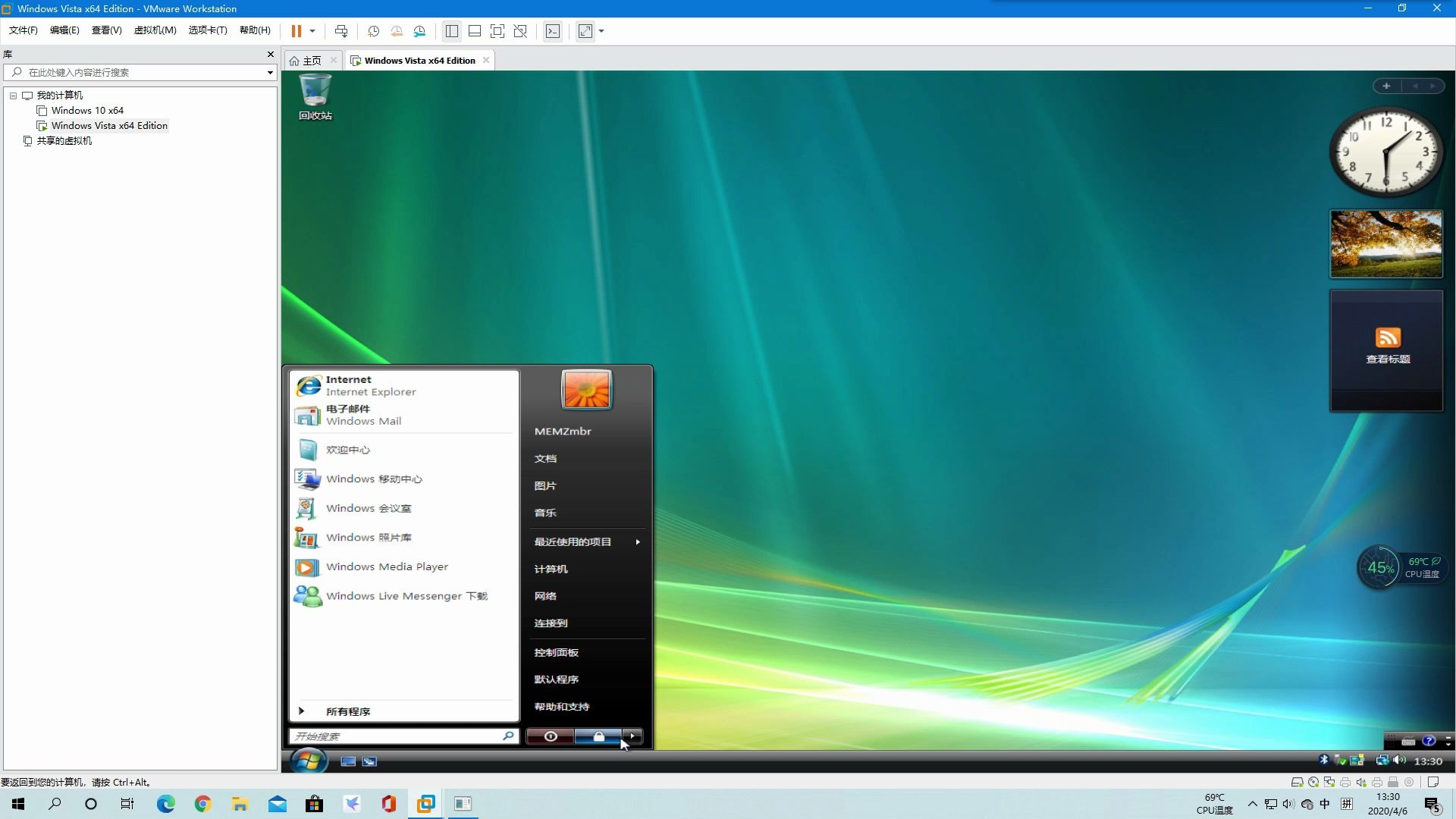
Task: Open 开始搜索 input field
Action: tap(397, 736)
